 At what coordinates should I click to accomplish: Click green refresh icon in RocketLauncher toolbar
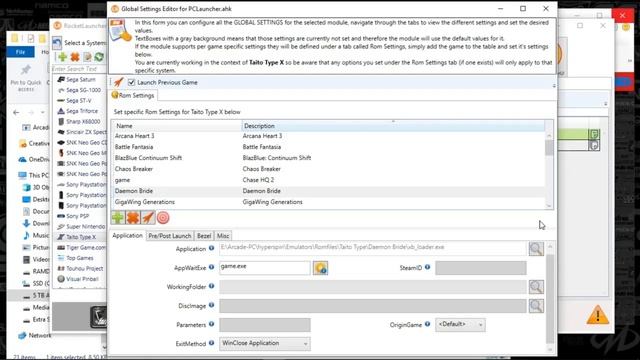99,57
